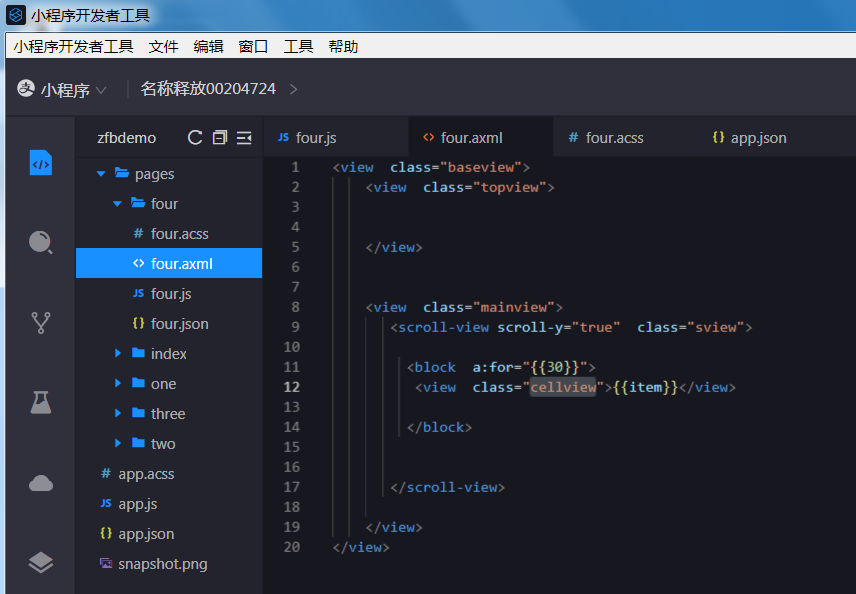The image size is (856, 594).
Task: Click a:for attribute on line 11
Action: pyautogui.click(x=493, y=367)
